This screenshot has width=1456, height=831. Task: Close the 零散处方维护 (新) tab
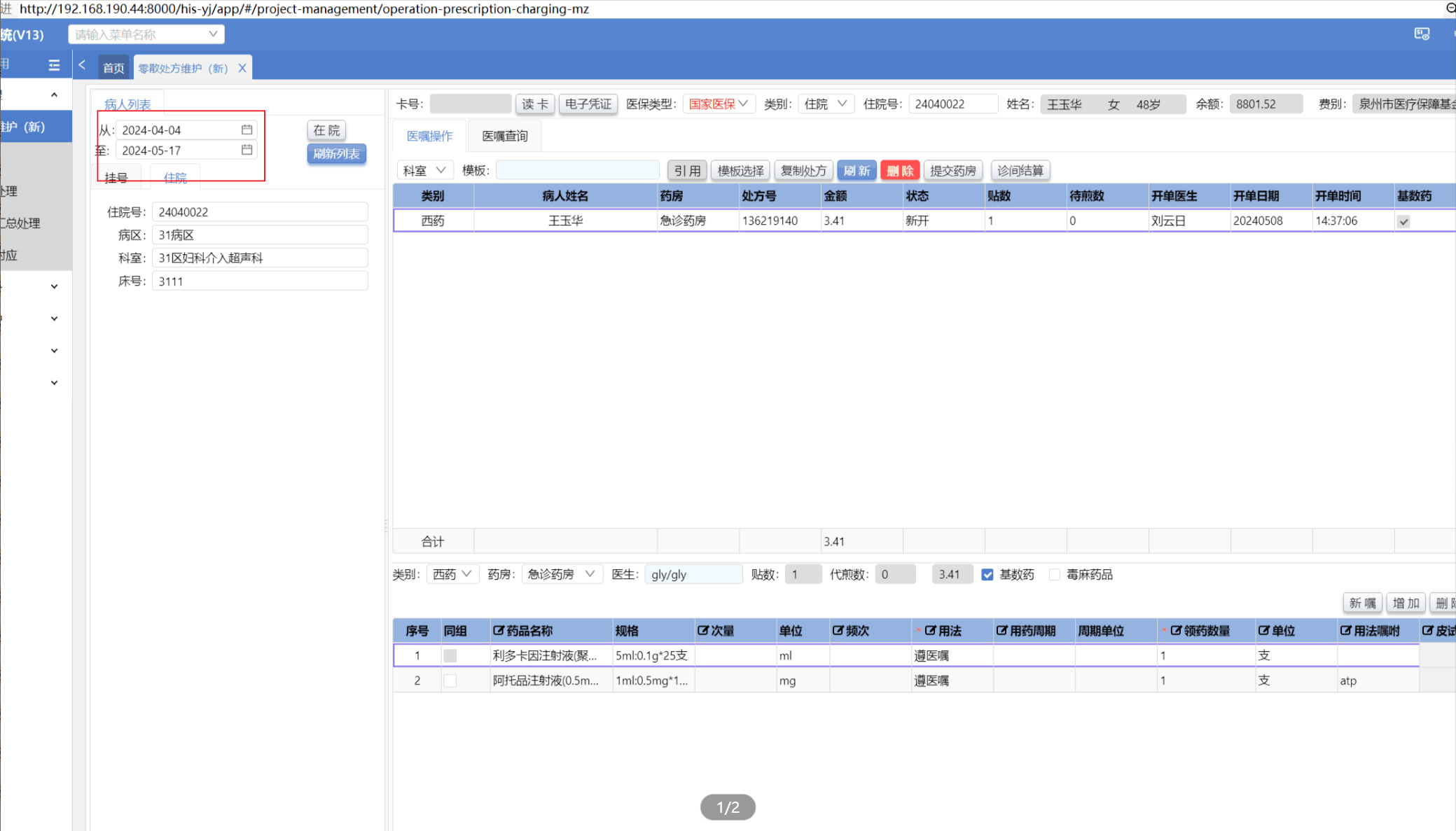242,68
